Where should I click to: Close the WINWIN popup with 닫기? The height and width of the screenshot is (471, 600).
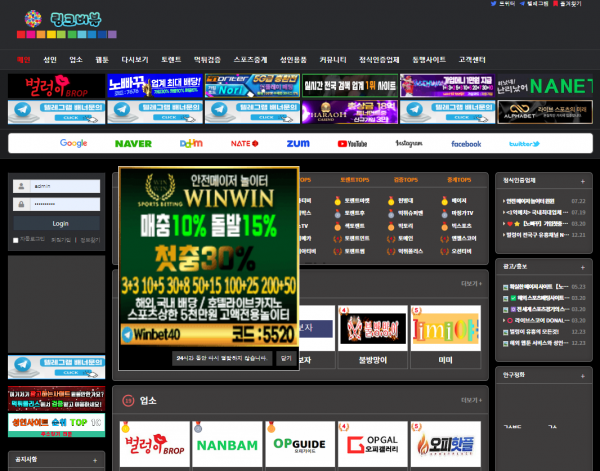pos(286,356)
